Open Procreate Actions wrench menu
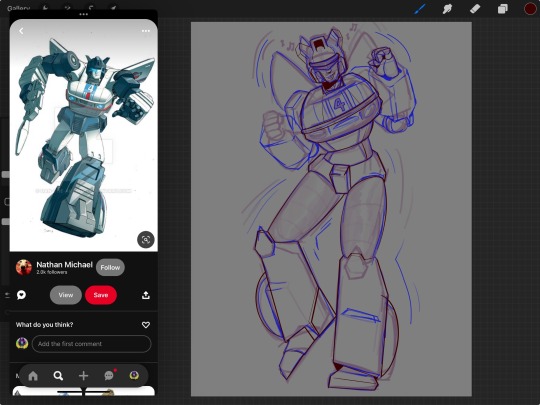540x405 pixels. click(45, 8)
